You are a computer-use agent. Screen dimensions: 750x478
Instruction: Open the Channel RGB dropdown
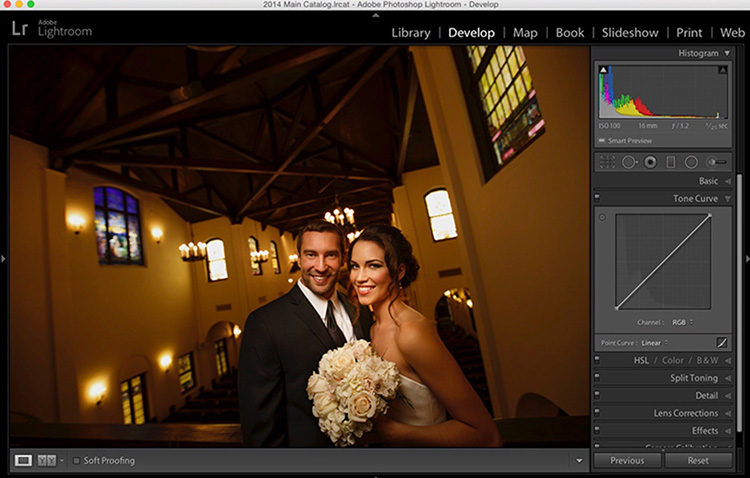click(683, 322)
